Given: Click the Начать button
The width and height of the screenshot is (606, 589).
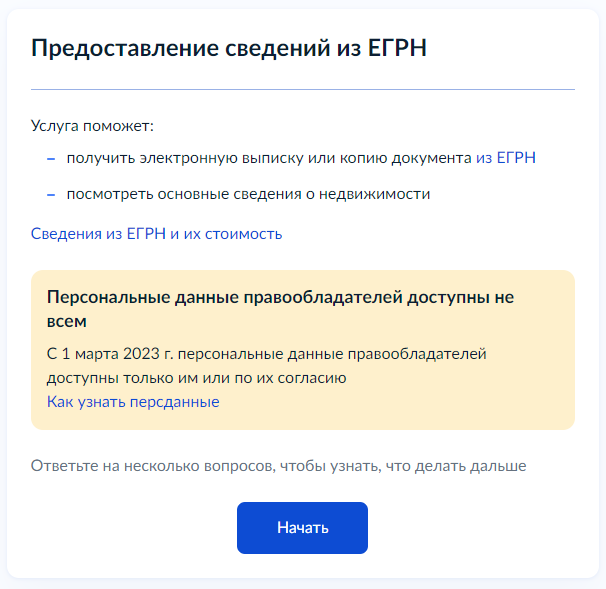Looking at the screenshot, I should [302, 528].
